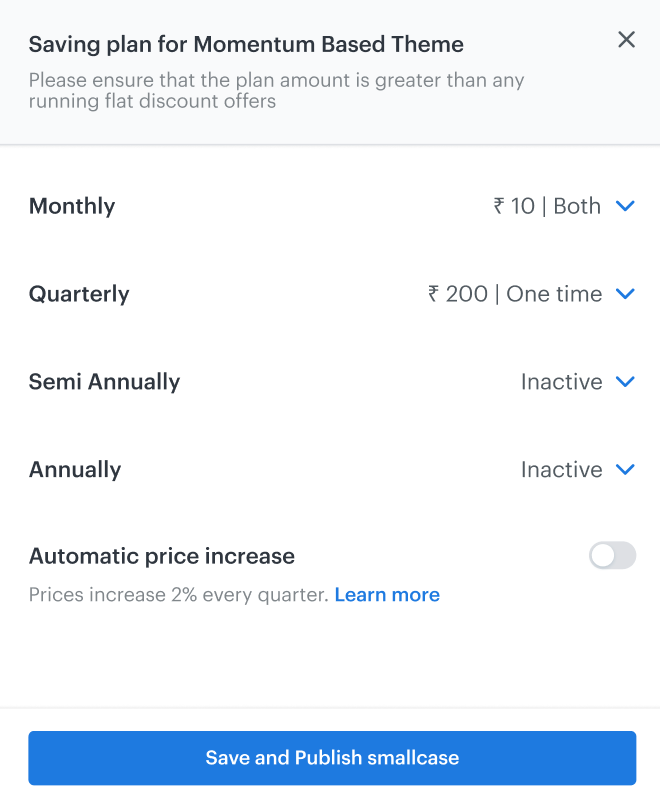The height and width of the screenshot is (804, 660).
Task: Click the Automatic price increase label
Action: click(162, 556)
